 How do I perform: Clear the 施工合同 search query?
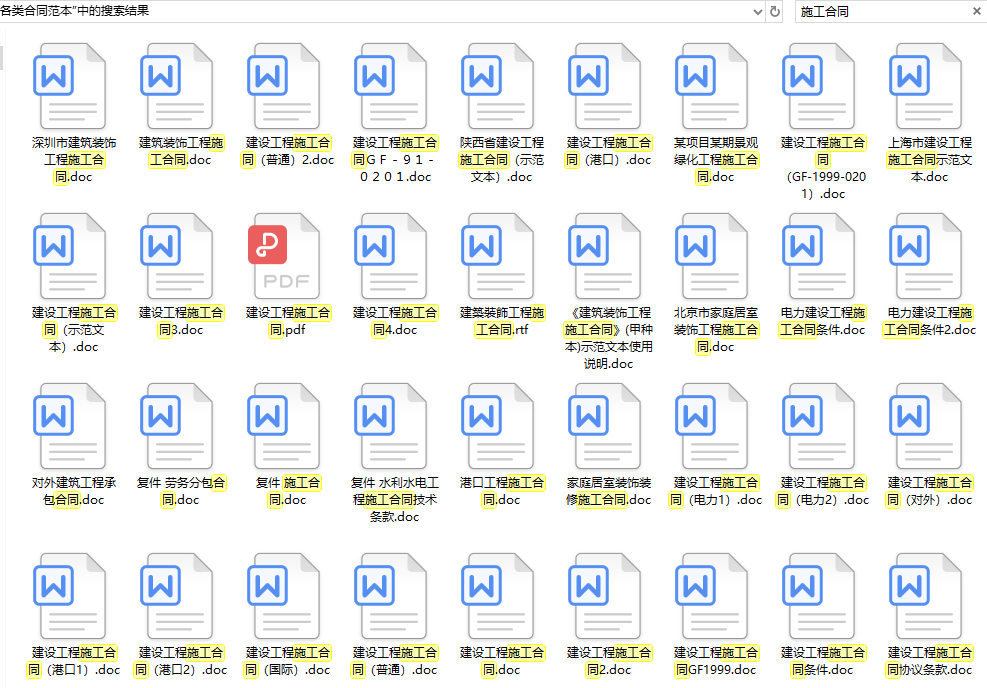(x=977, y=12)
